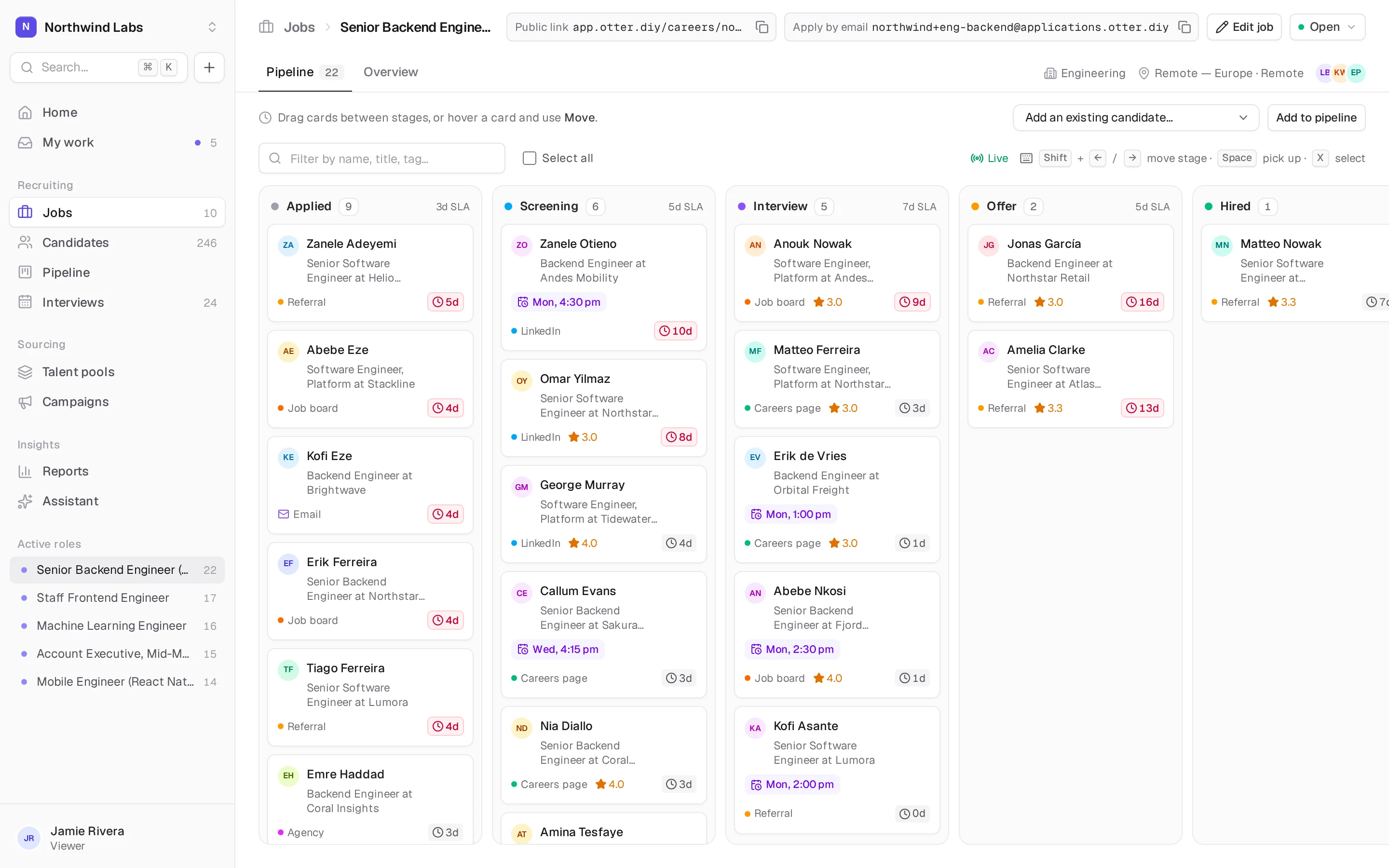
Task: Click the sidebar Search box
Action: pos(99,67)
